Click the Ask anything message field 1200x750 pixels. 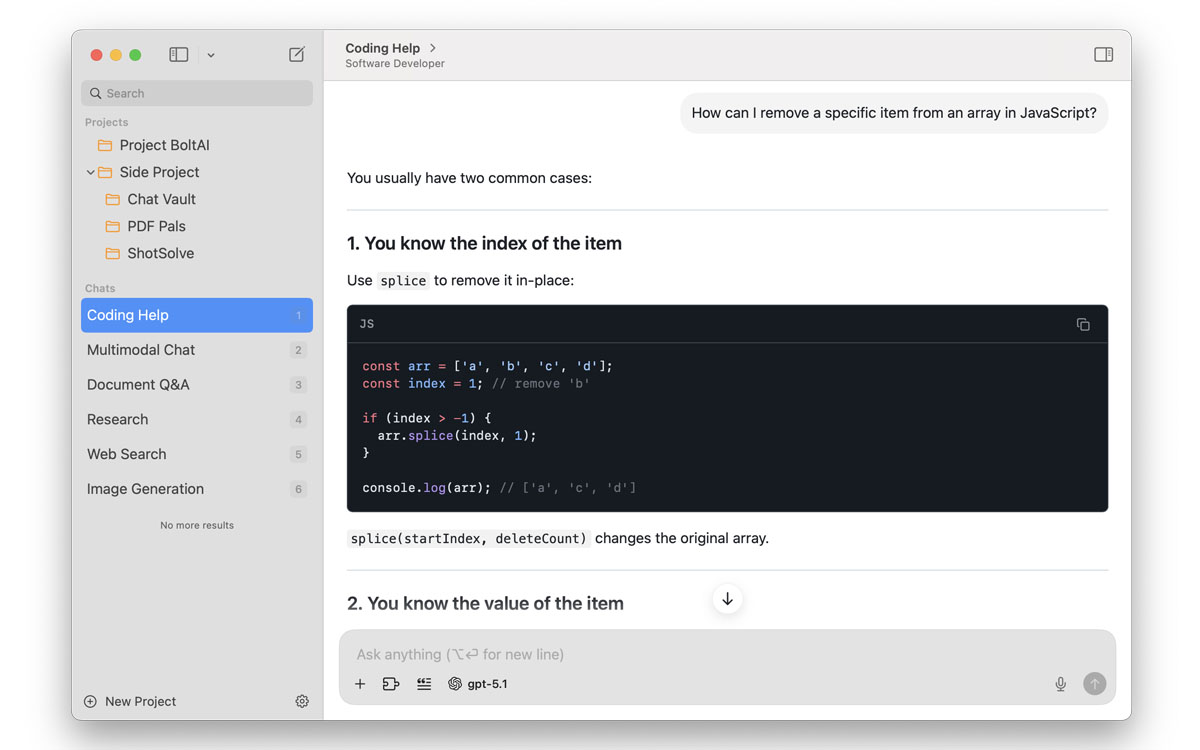coord(700,654)
